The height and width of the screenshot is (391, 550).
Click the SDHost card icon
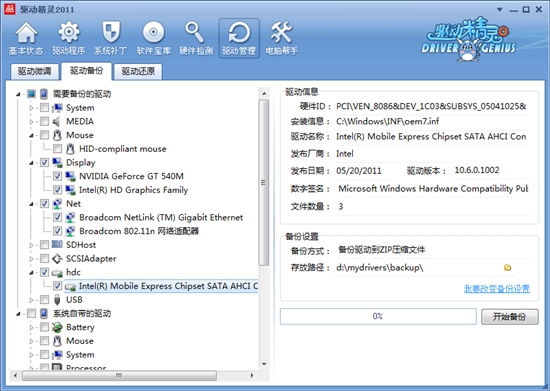point(57,244)
